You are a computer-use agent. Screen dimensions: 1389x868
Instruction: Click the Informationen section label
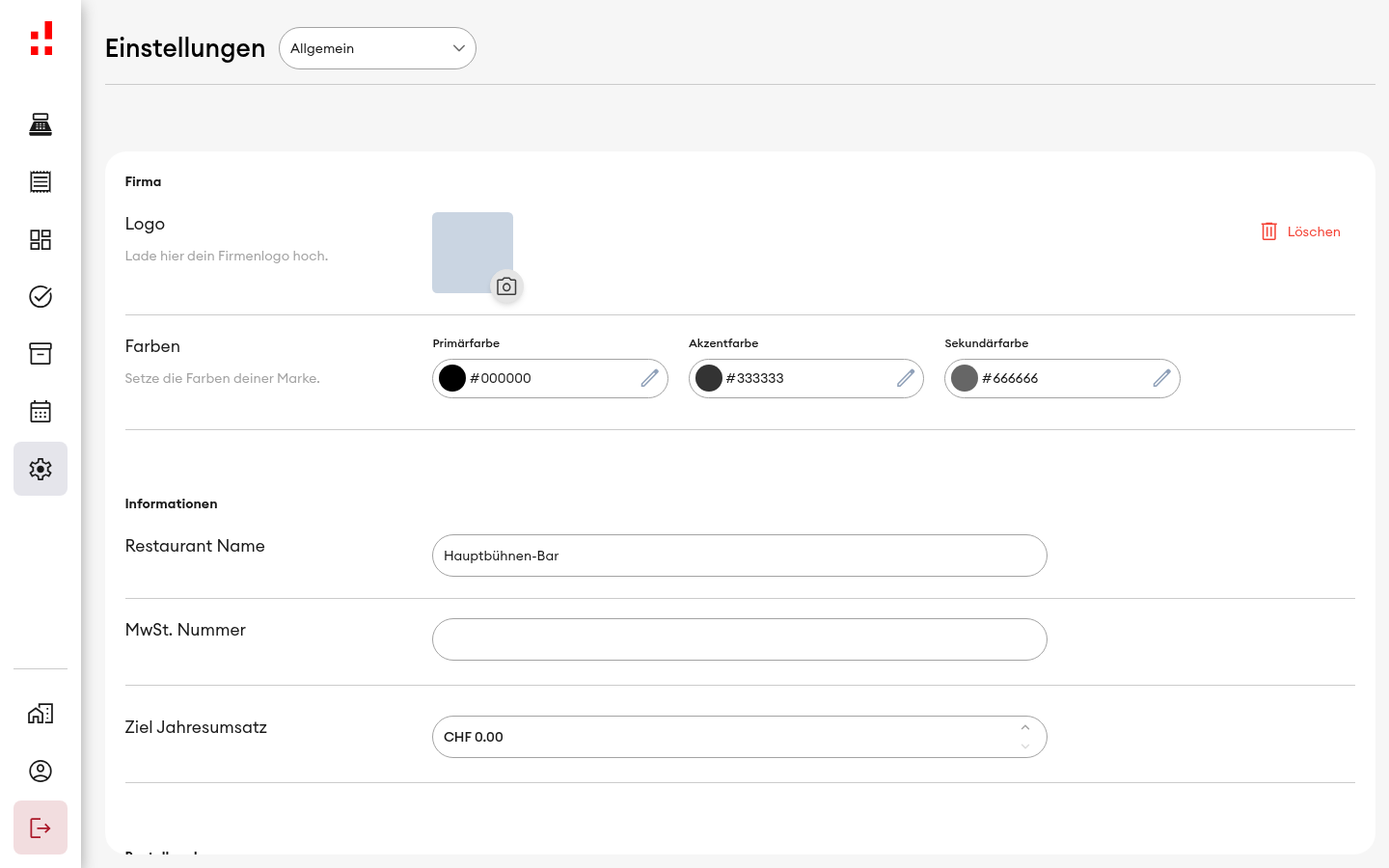pyautogui.click(x=171, y=503)
